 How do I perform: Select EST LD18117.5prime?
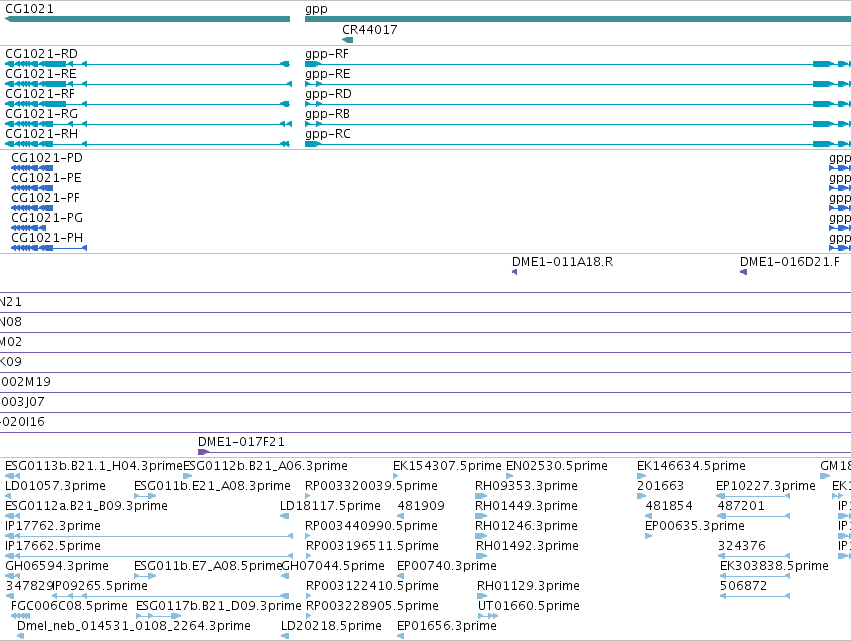pyautogui.click(x=330, y=506)
